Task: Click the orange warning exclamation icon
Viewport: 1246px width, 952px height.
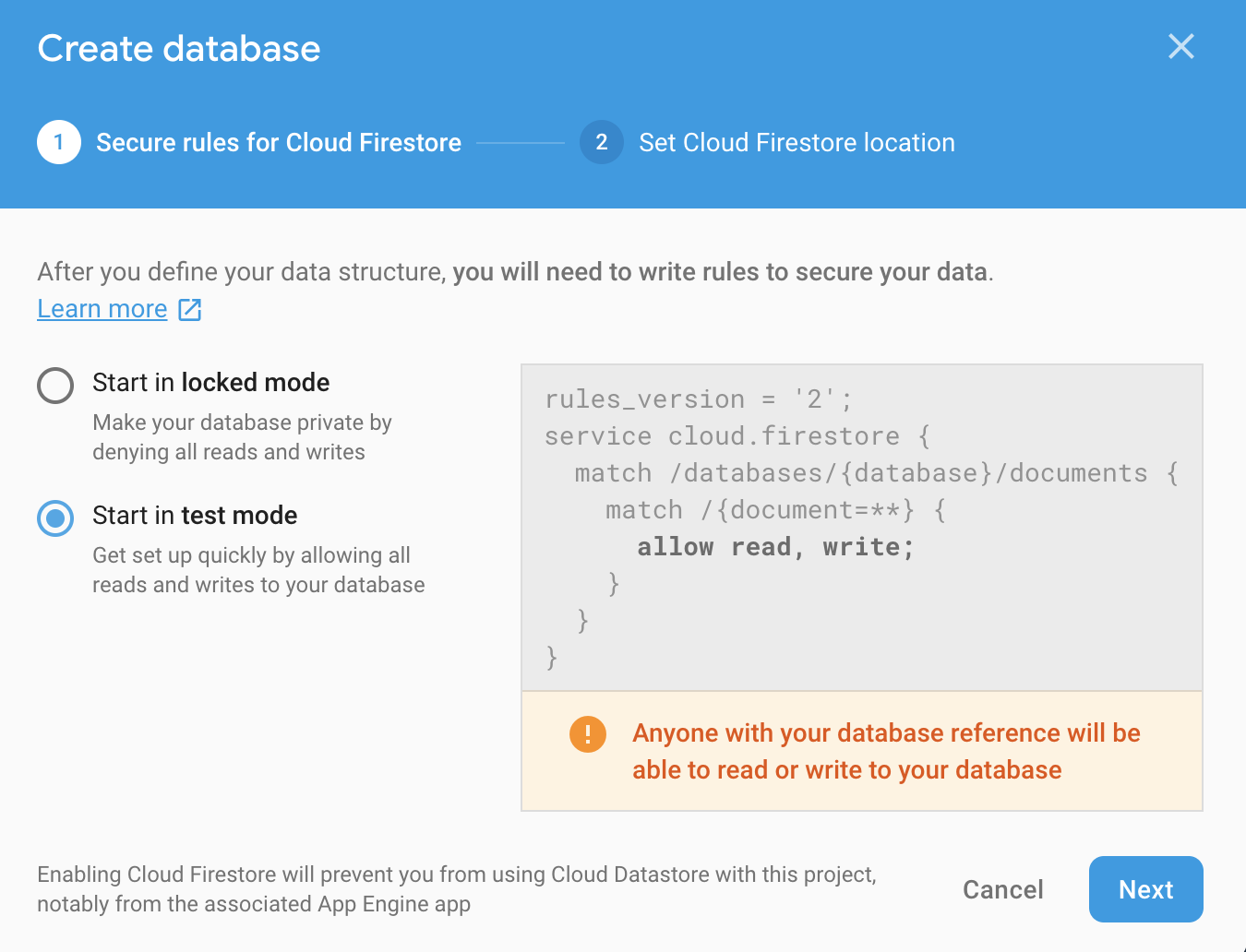Action: click(x=588, y=734)
